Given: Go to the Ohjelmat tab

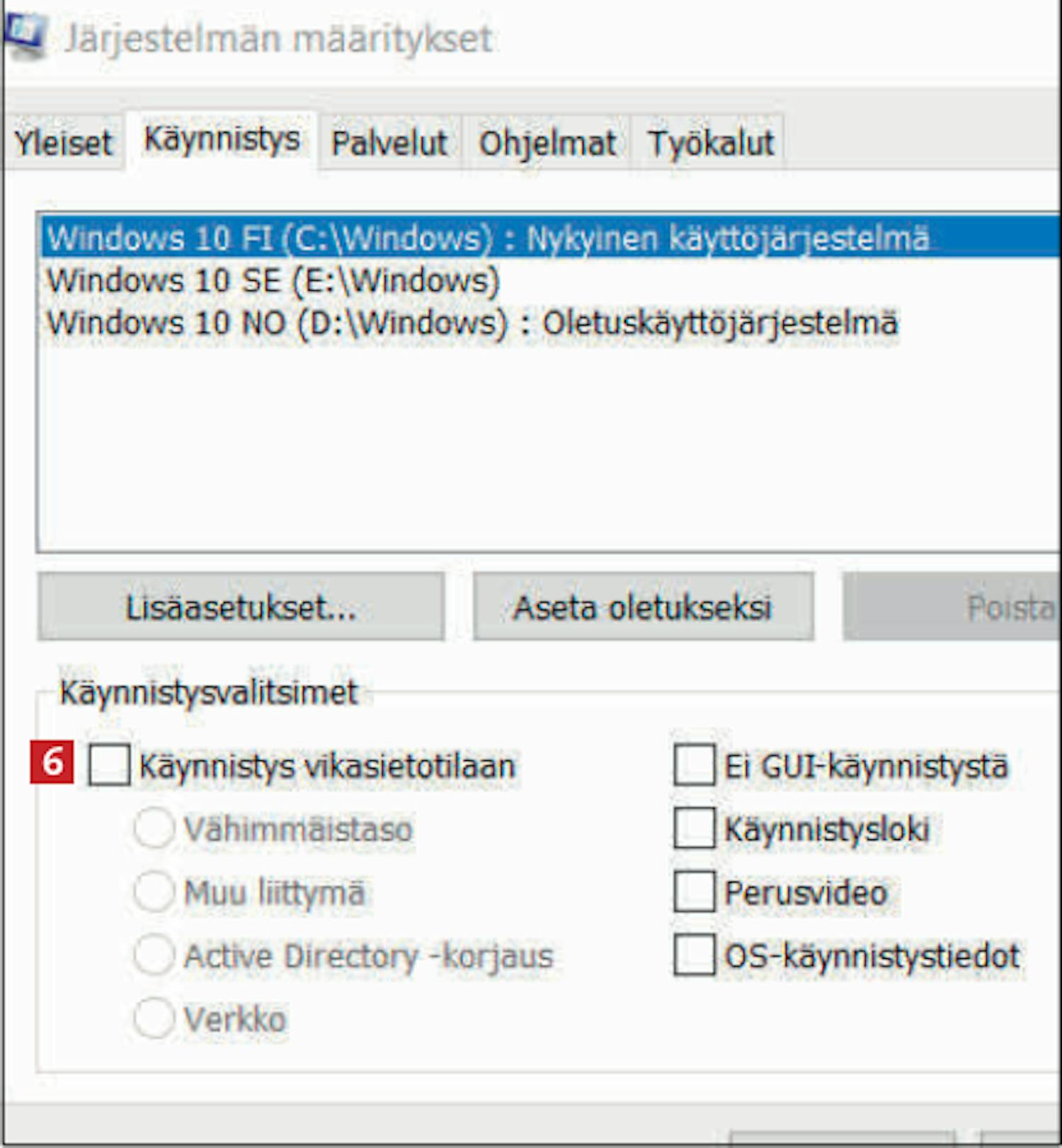Looking at the screenshot, I should pyautogui.click(x=547, y=143).
